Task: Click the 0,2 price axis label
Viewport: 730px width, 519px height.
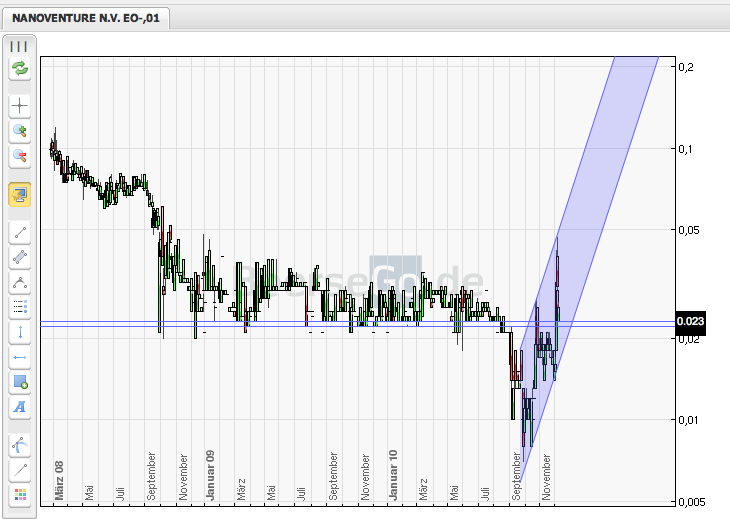Action: pos(686,67)
